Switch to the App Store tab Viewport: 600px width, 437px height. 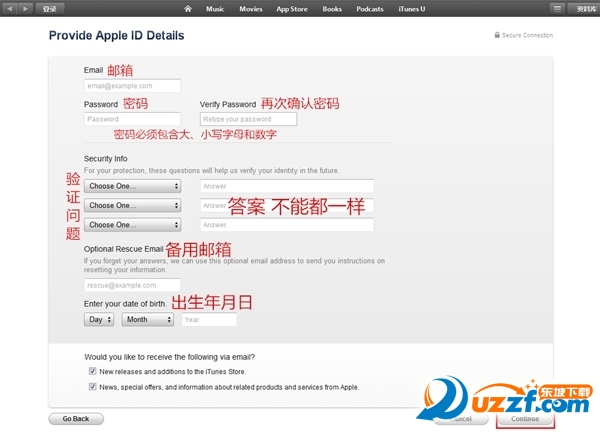292,9
